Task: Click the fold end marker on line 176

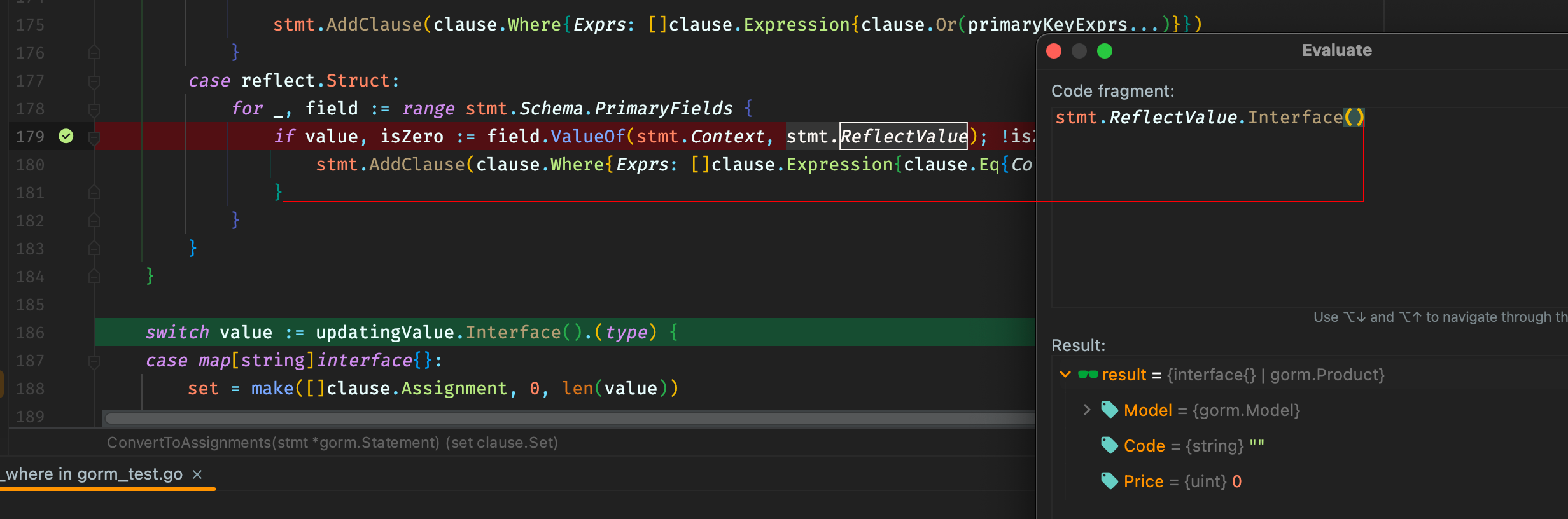Action: coord(94,53)
